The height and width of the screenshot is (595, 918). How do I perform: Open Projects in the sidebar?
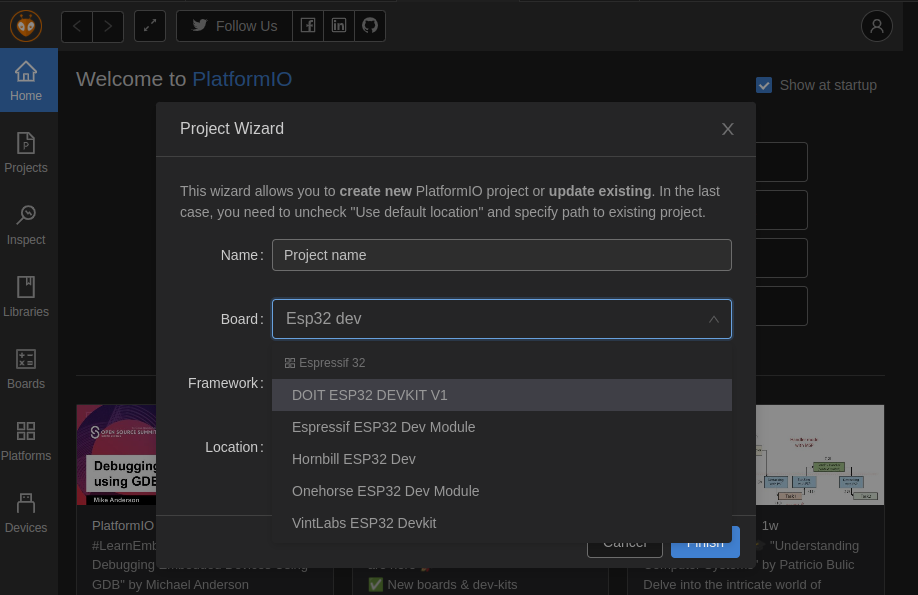click(x=26, y=152)
